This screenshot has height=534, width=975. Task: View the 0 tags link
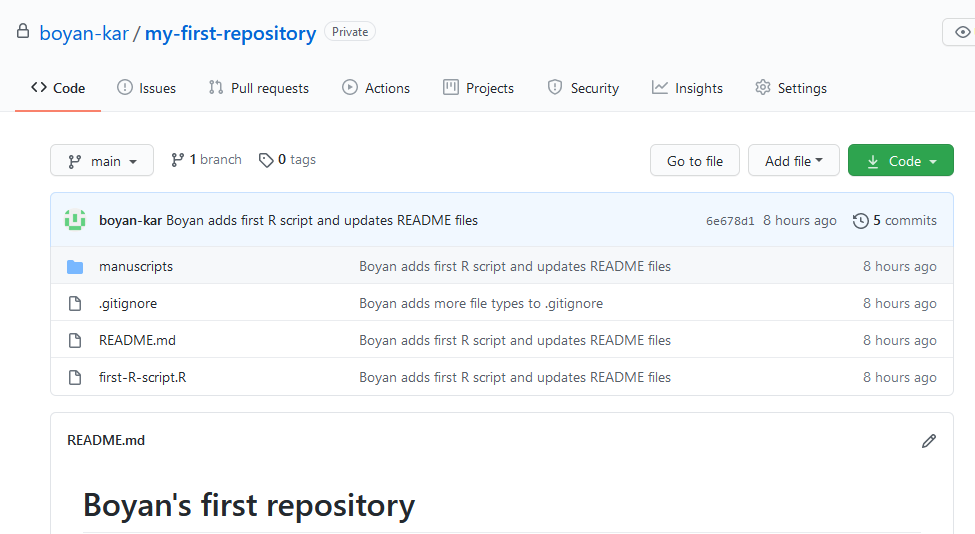(287, 160)
